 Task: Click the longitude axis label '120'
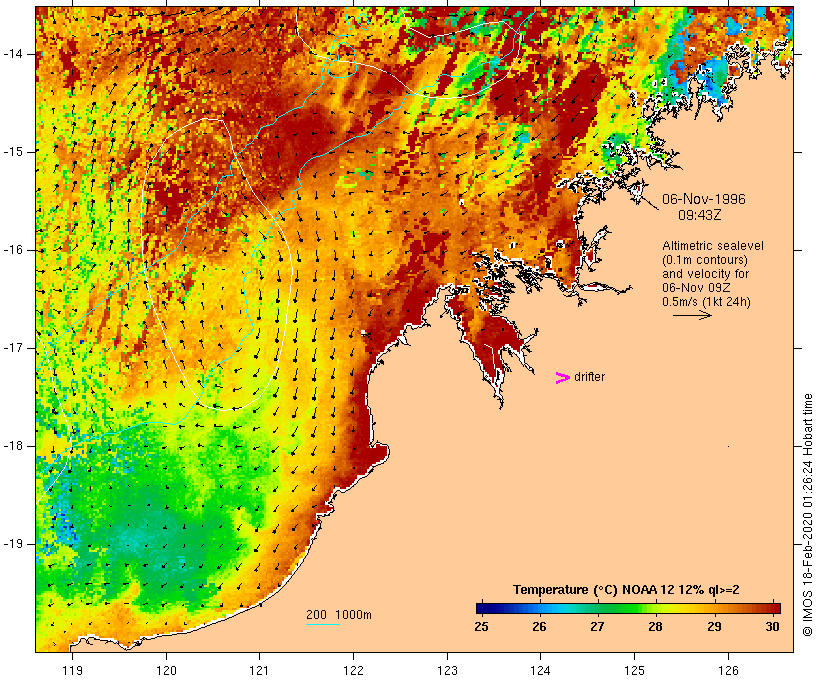pyautogui.click(x=166, y=671)
